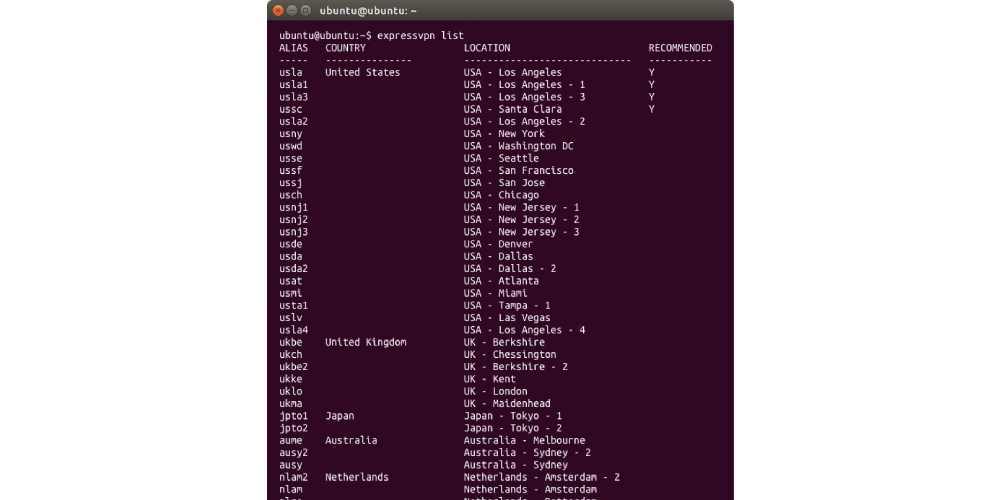
Task: Click the 'USA - Santa Clara' location
Action: [513, 110]
